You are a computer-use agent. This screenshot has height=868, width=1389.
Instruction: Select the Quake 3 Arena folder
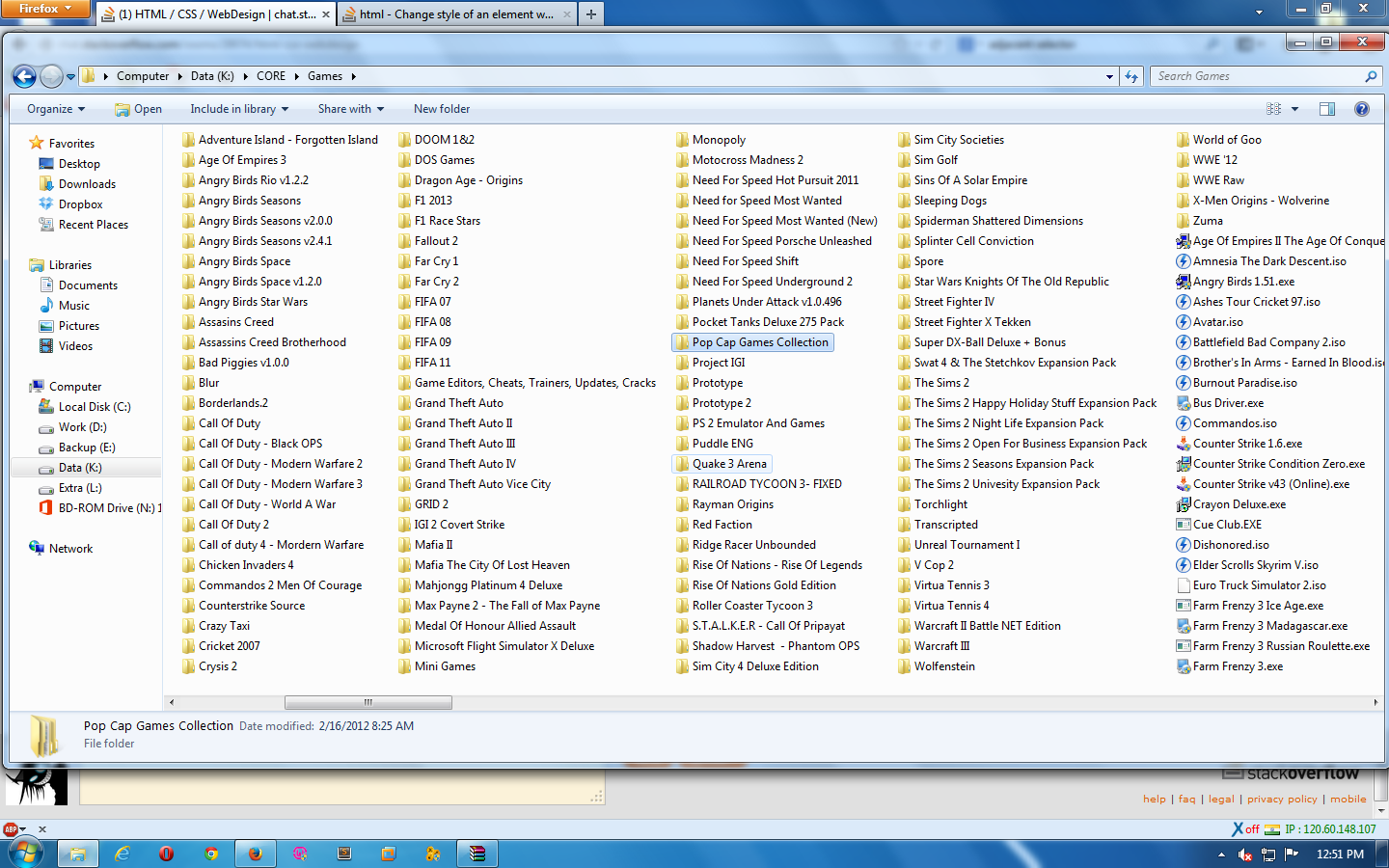pyautogui.click(x=721, y=464)
